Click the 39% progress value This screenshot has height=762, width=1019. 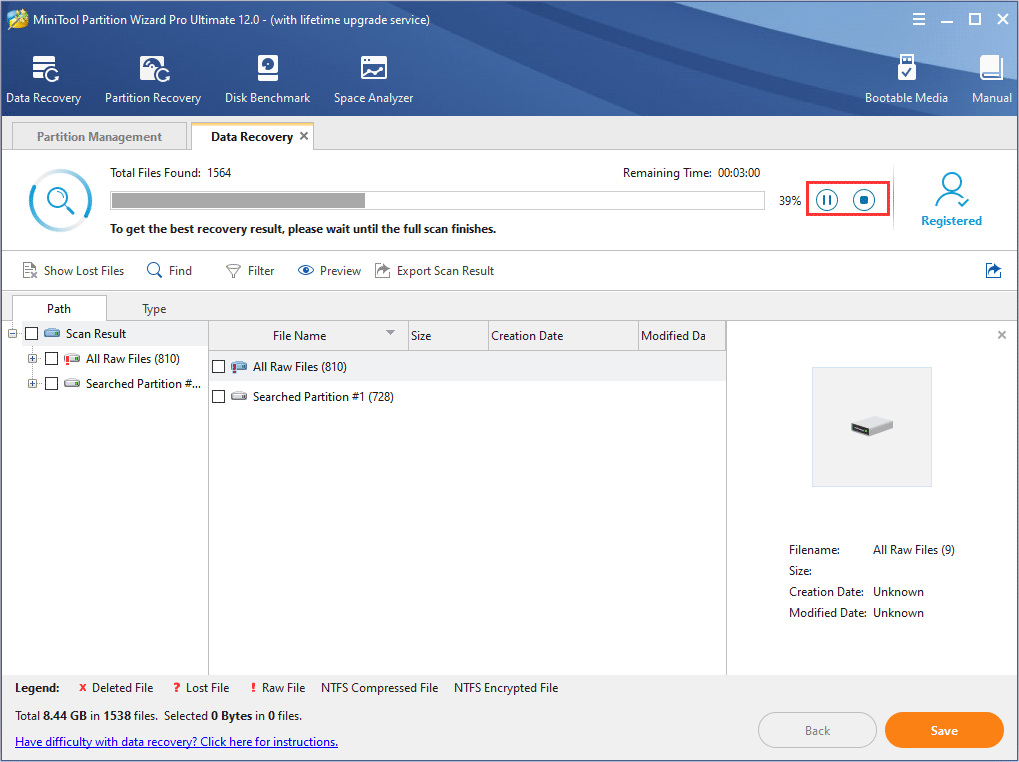(x=790, y=201)
